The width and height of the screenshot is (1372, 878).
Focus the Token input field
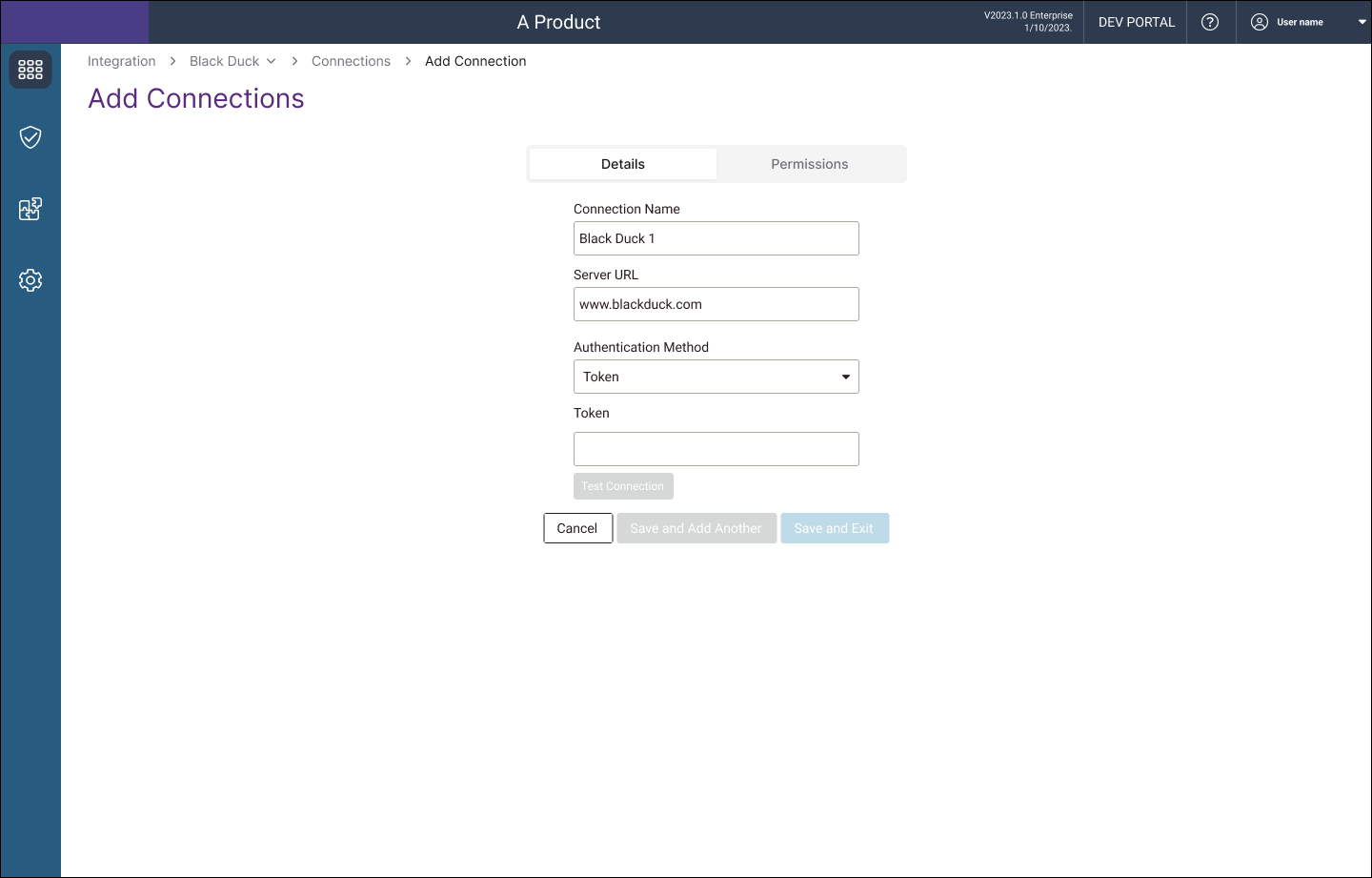716,449
